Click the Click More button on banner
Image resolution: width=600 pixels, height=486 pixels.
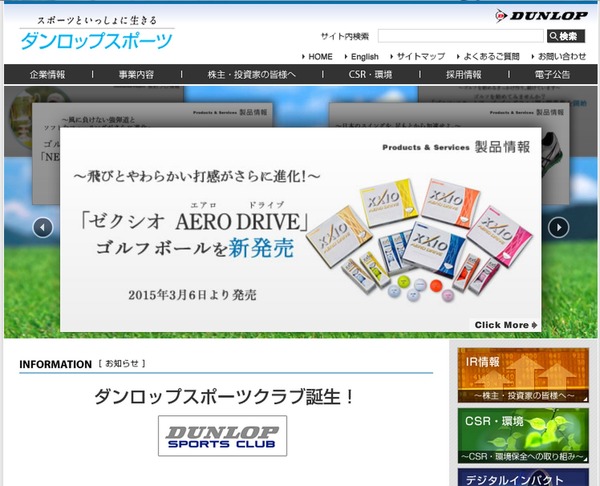(x=505, y=325)
